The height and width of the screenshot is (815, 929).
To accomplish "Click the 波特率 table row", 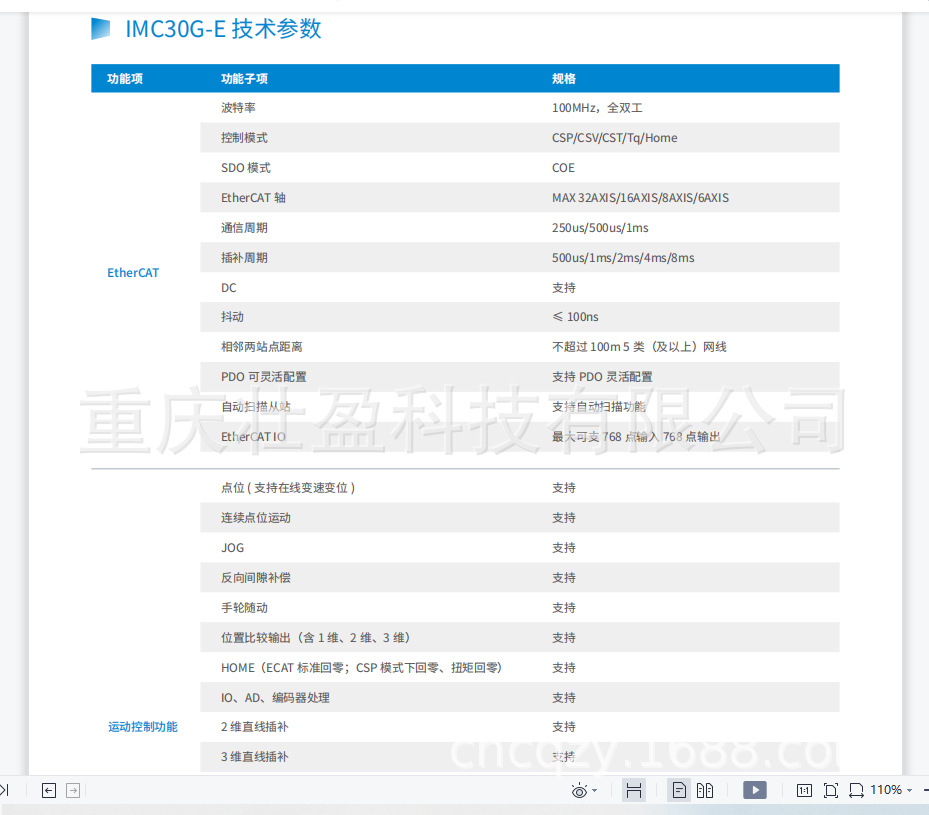I will [x=236, y=108].
